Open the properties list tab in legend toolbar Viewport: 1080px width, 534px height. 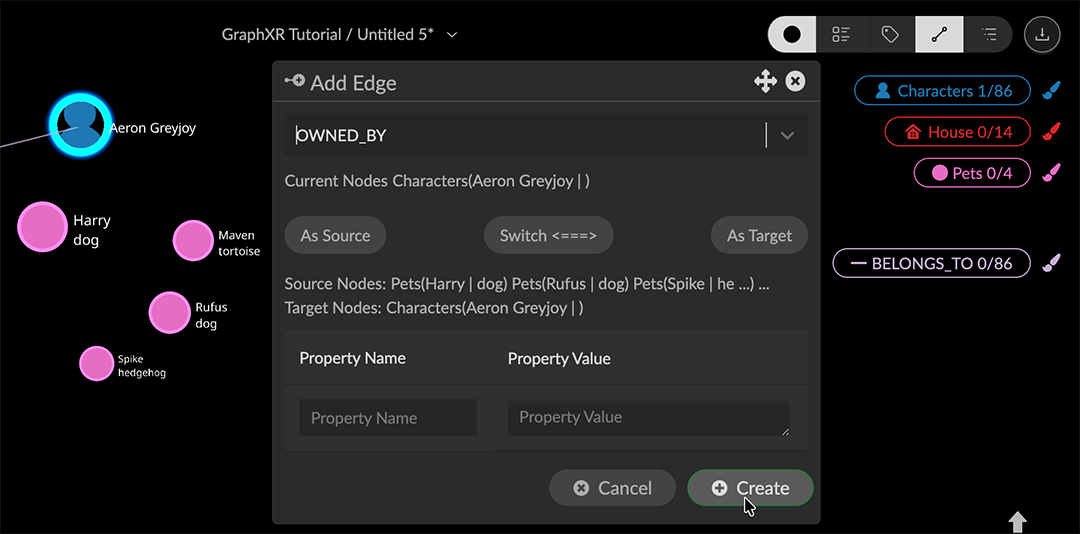click(988, 35)
